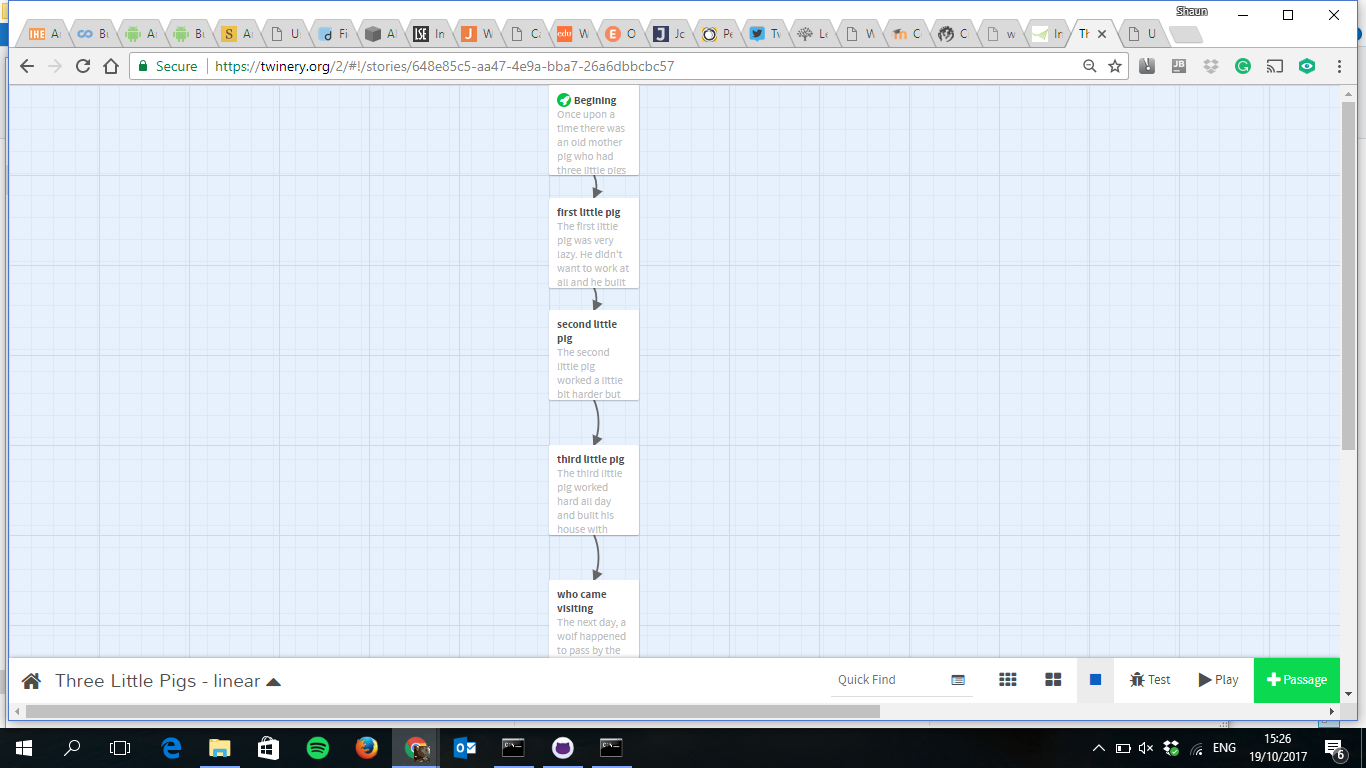This screenshot has height=768, width=1366.
Task: Bookmark this page with the star icon
Action: point(1115,66)
